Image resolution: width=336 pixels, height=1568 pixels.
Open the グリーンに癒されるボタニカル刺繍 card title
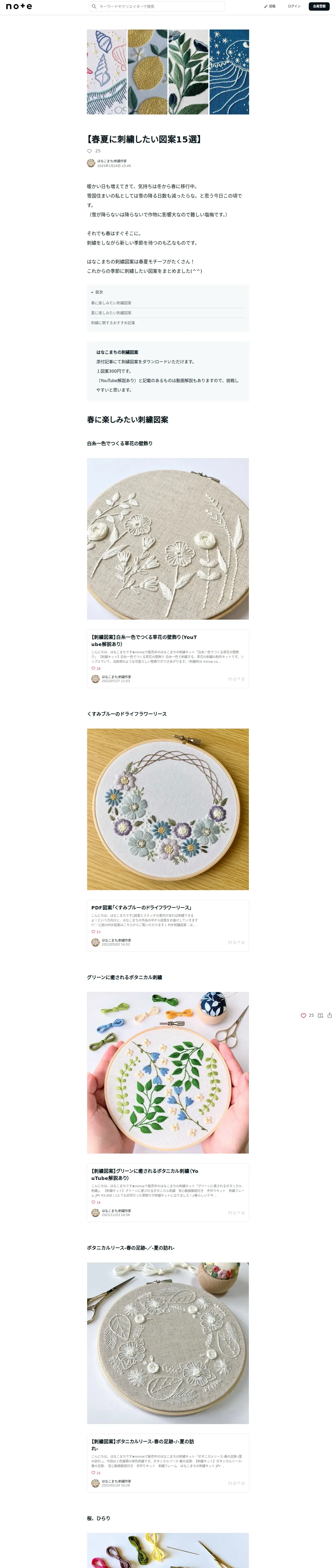[144, 1174]
